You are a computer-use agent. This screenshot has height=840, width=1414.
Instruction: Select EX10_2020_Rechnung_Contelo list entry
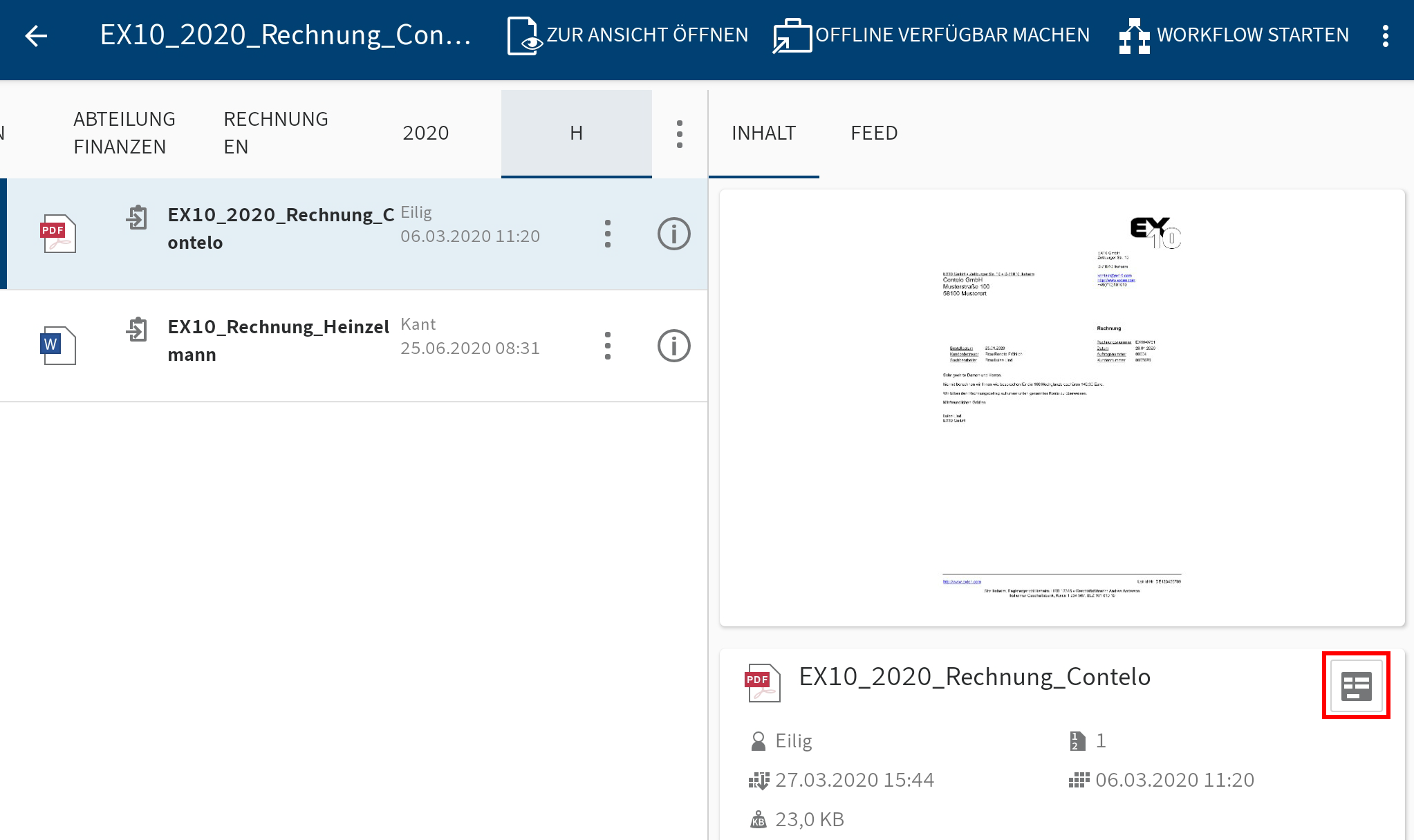pos(354,234)
